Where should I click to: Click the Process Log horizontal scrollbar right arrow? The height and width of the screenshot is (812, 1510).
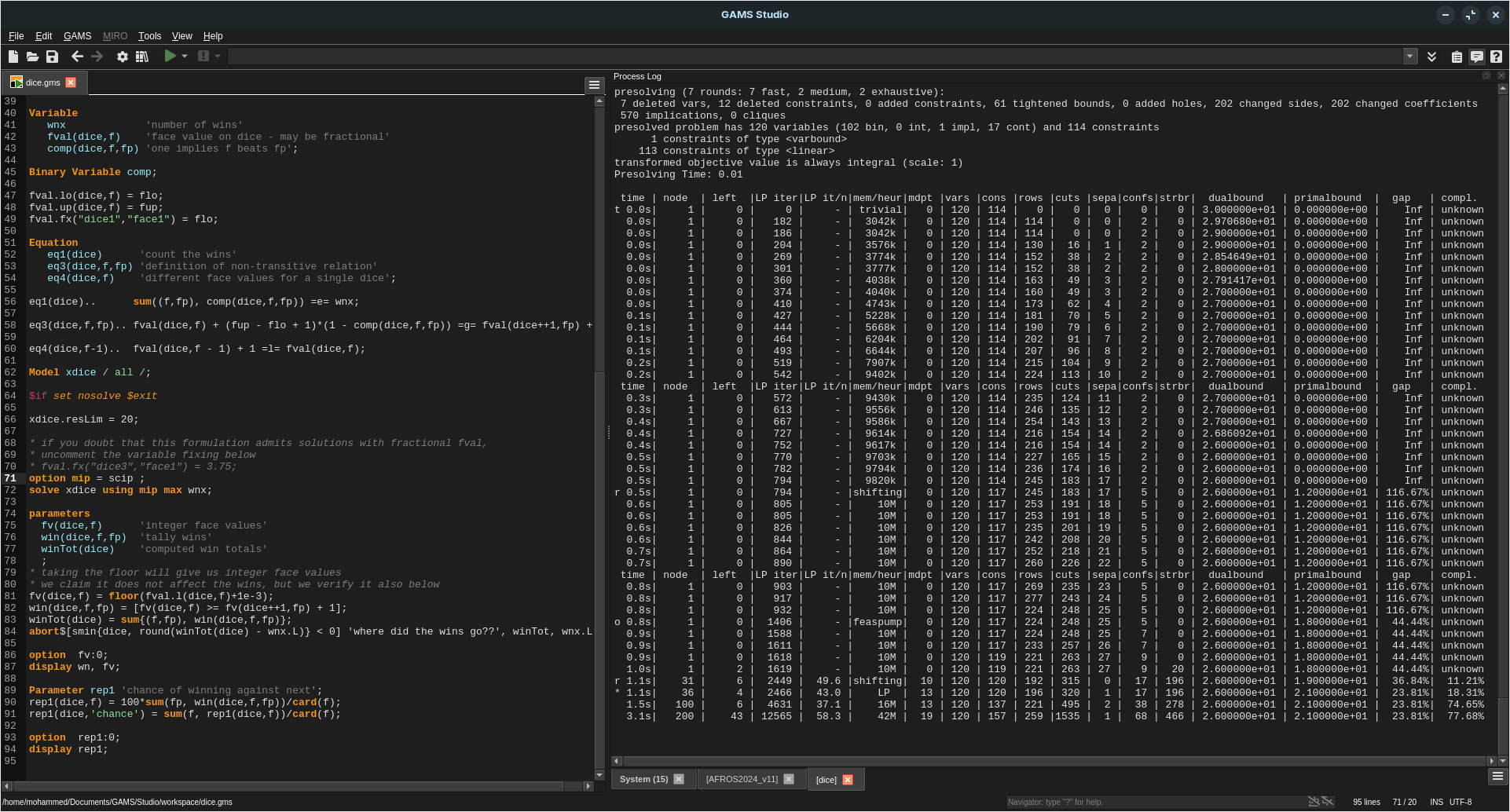(1491, 761)
